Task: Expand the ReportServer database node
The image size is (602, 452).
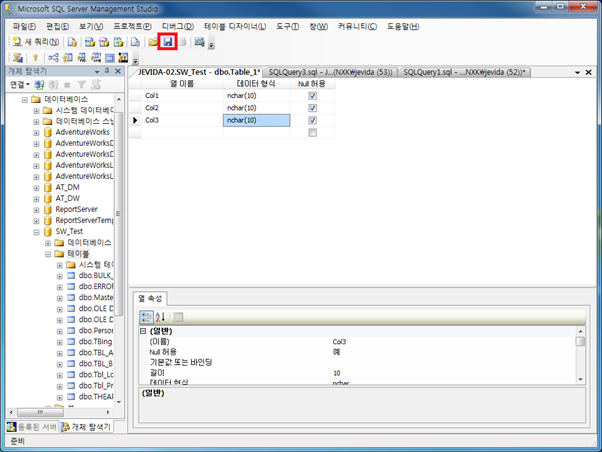Action: tap(36, 210)
